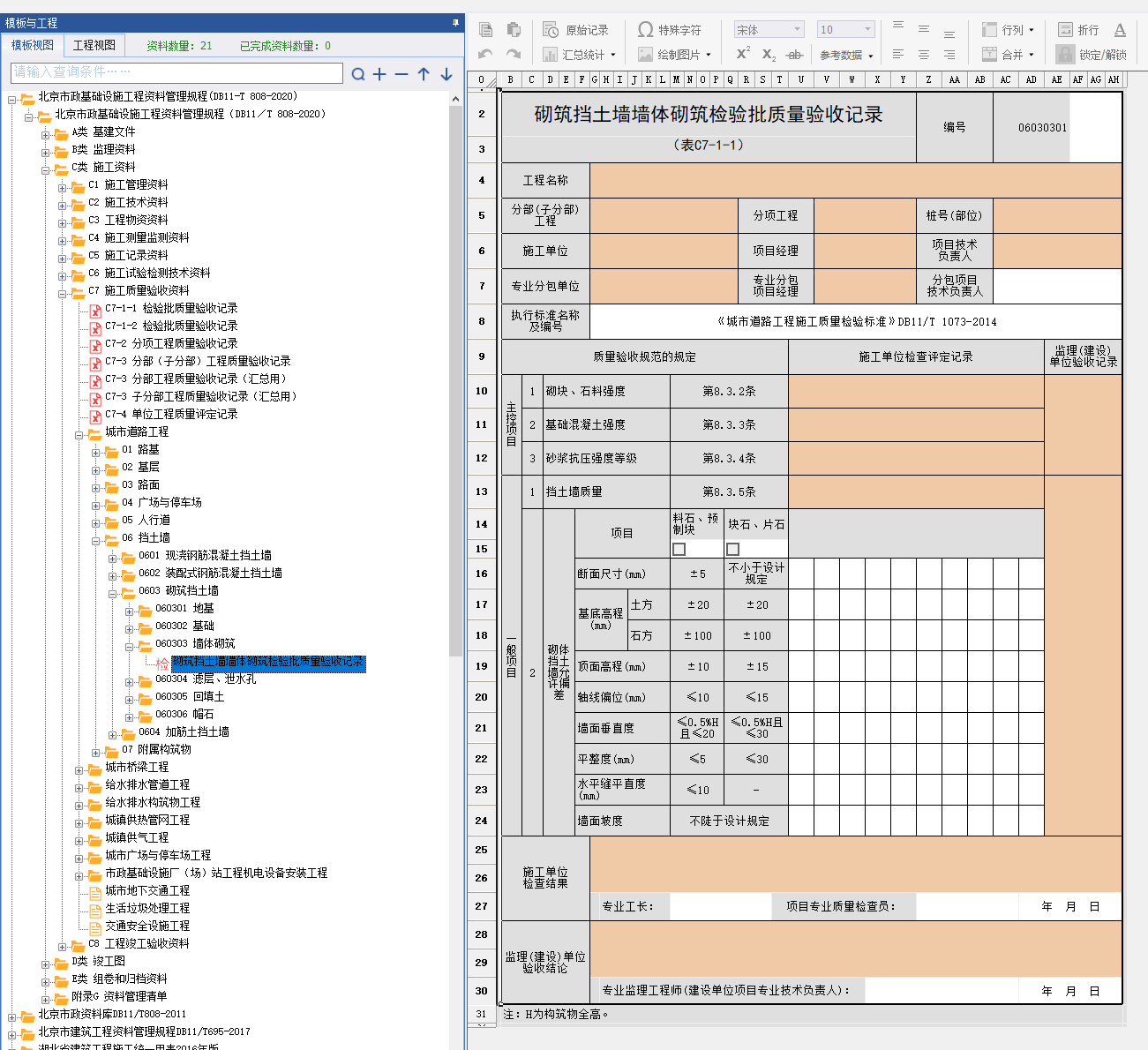
Task: Click the 执行标准名称 standard text cell
Action: coord(856,321)
